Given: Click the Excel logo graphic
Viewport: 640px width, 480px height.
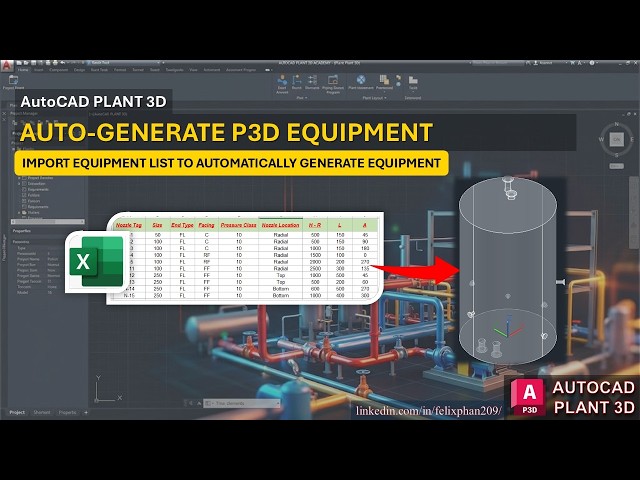Looking at the screenshot, I should pos(96,262).
